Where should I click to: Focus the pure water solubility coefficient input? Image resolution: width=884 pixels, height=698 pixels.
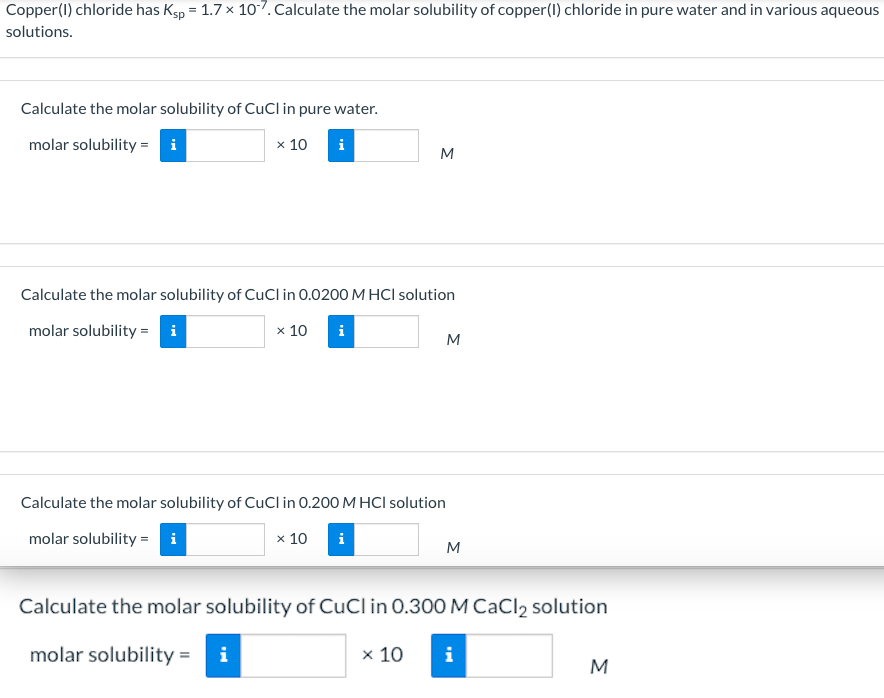click(x=226, y=145)
